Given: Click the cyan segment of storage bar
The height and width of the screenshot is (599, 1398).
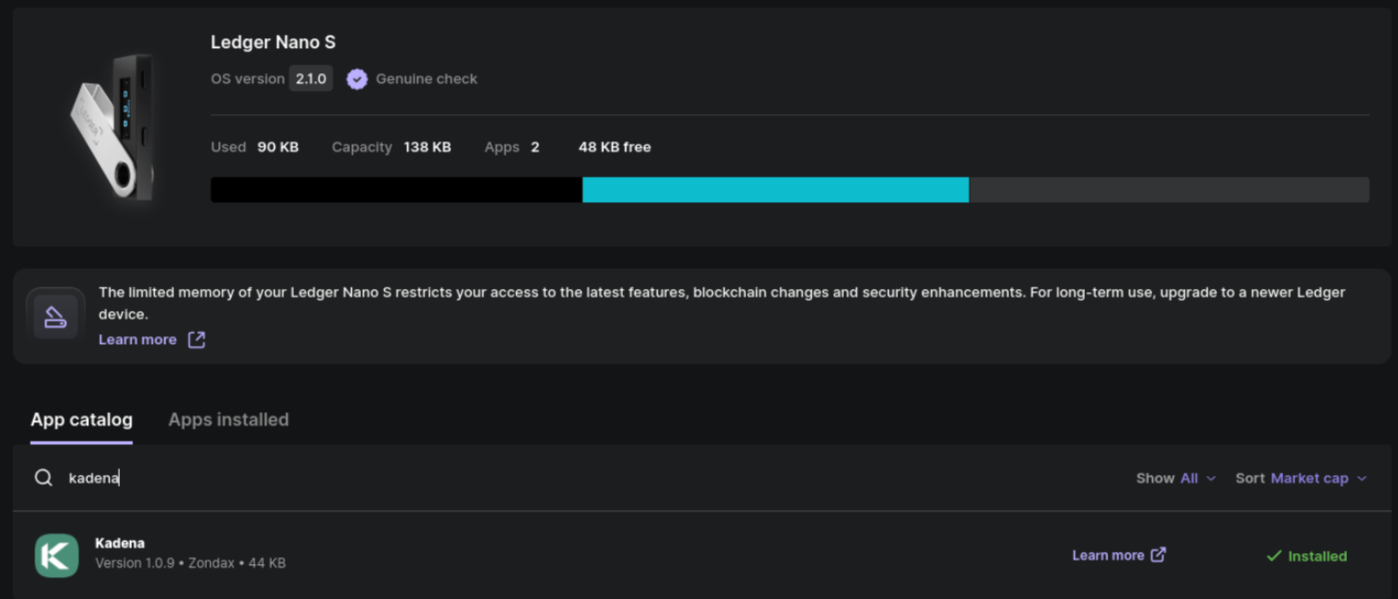Looking at the screenshot, I should click(x=775, y=190).
